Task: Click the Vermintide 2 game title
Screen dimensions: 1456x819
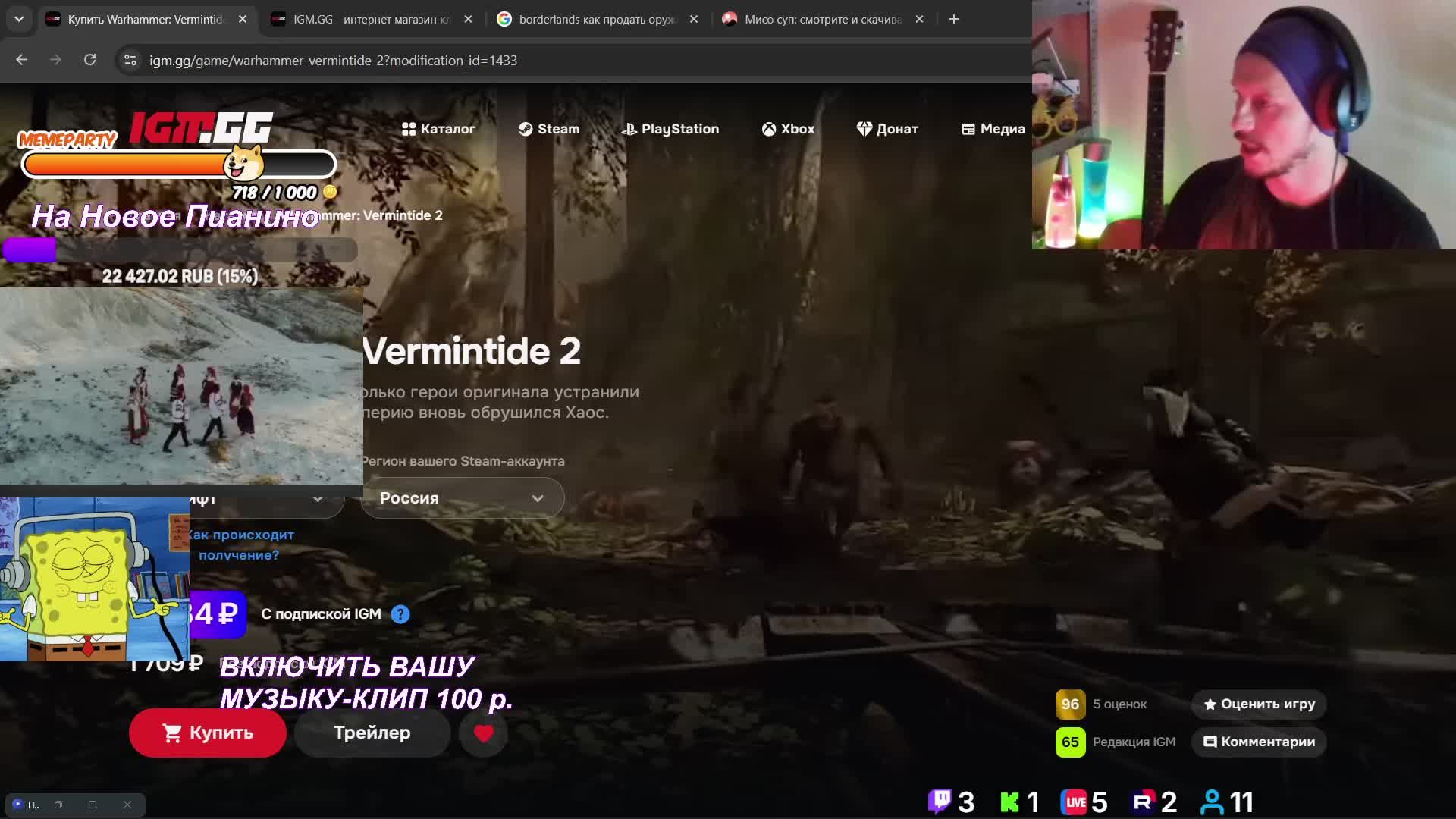Action: tap(472, 351)
